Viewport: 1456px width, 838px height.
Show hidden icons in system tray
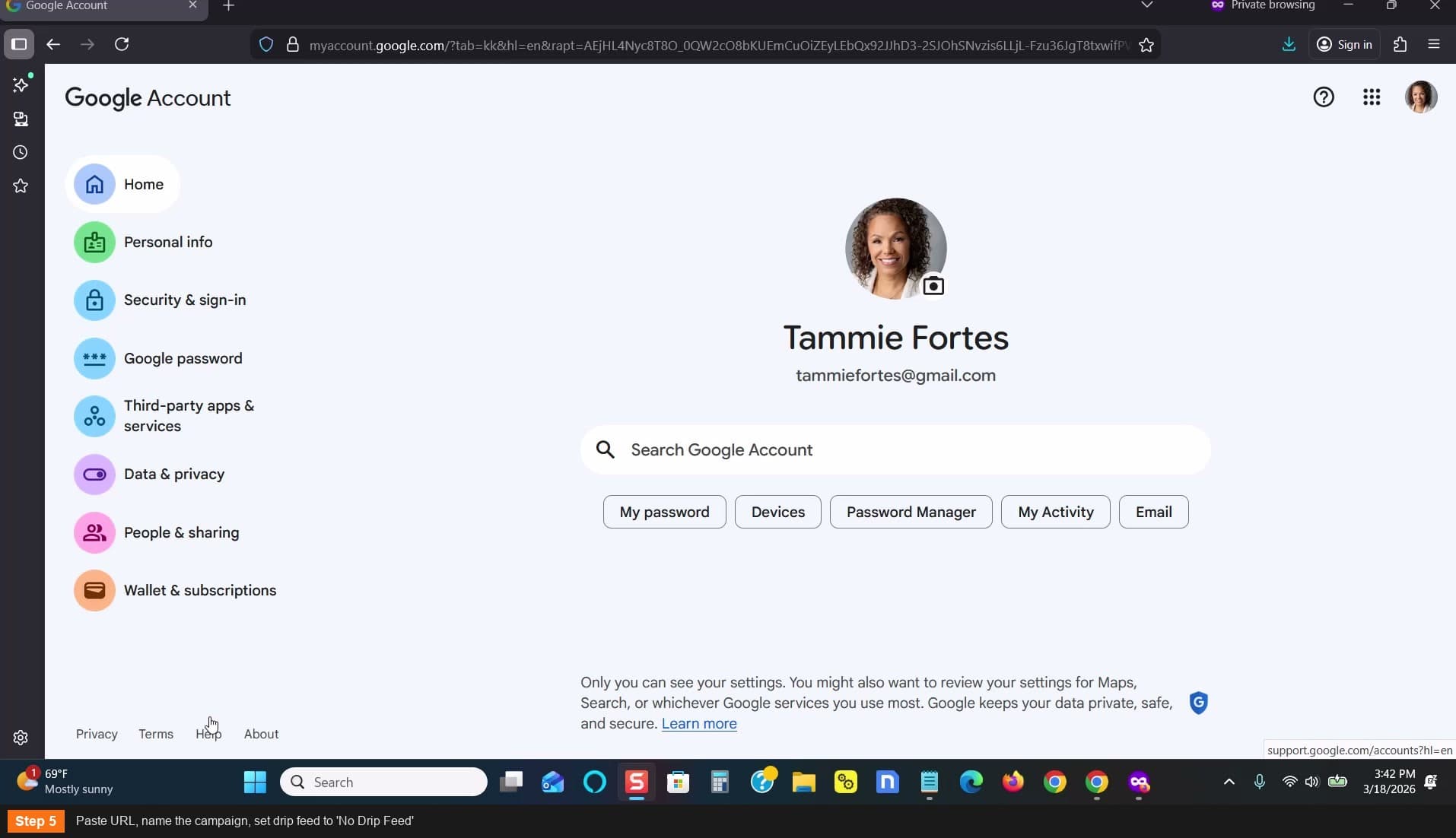pos(1229,782)
